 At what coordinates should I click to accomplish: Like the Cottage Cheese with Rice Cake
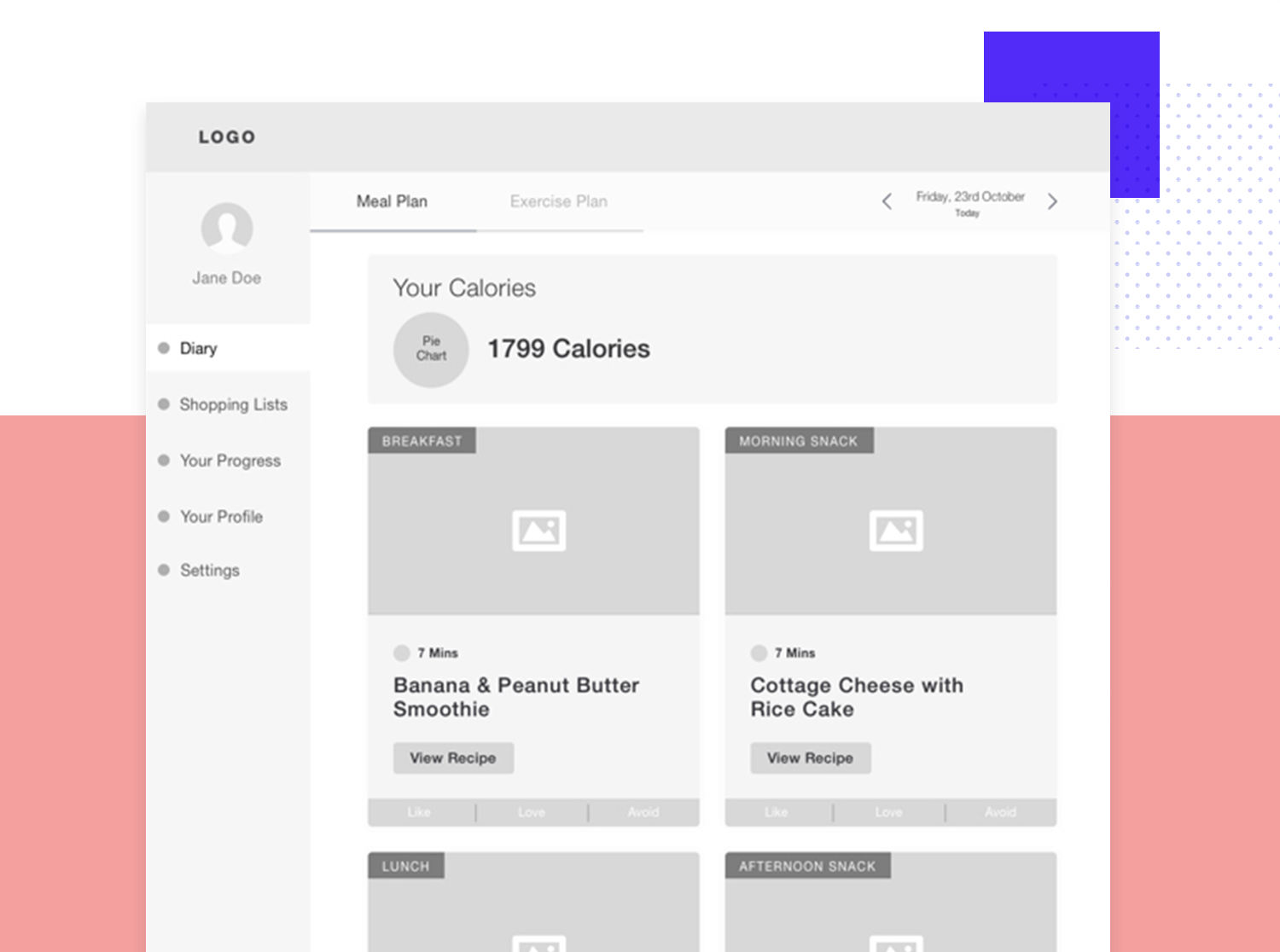click(x=777, y=812)
